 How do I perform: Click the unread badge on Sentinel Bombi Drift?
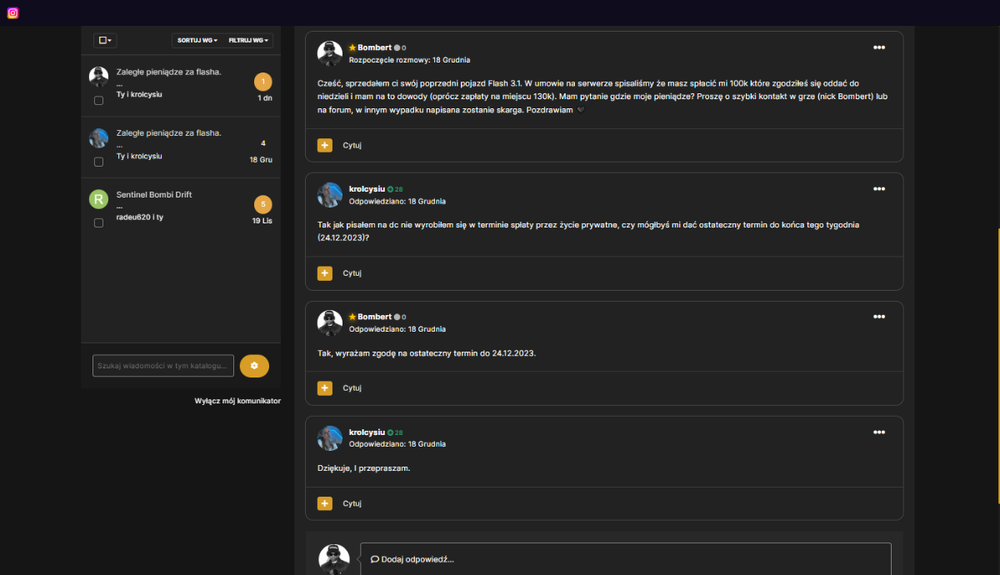tap(263, 204)
